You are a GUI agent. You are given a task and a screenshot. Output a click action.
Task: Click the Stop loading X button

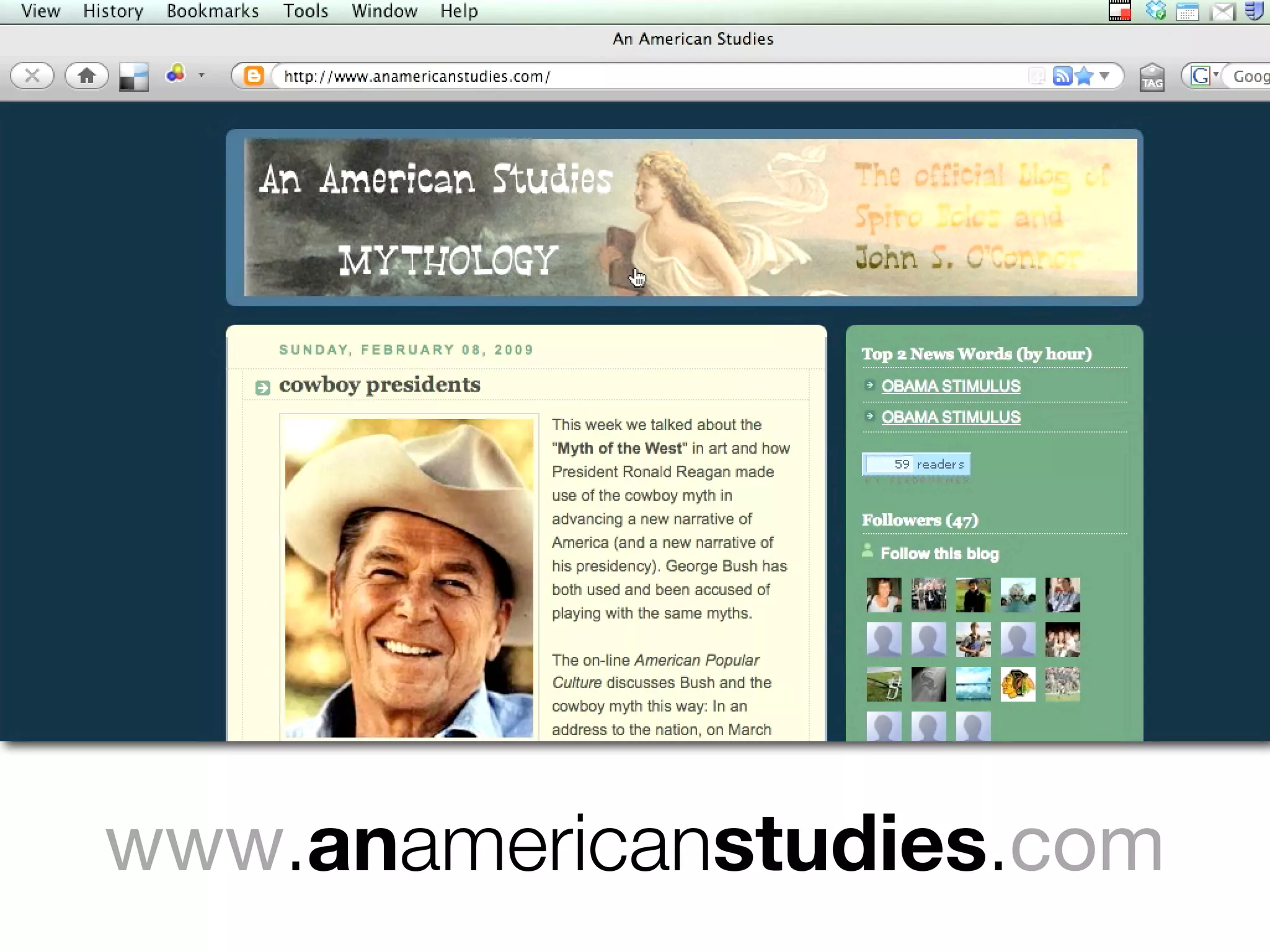[32, 76]
